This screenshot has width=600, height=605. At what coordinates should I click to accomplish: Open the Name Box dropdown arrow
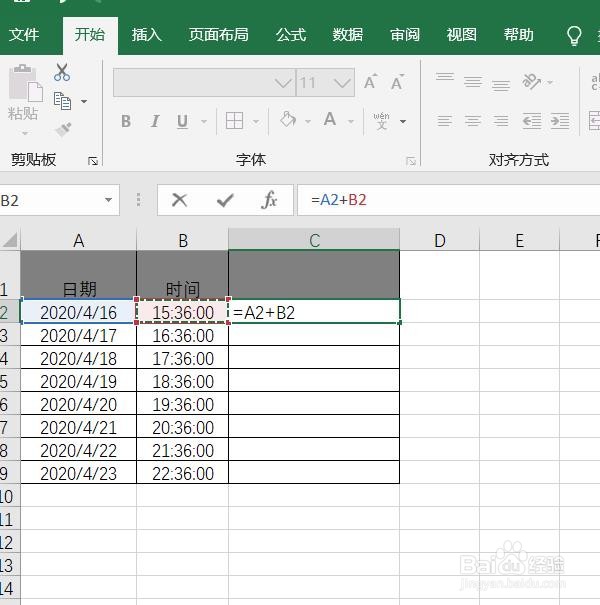[x=108, y=200]
